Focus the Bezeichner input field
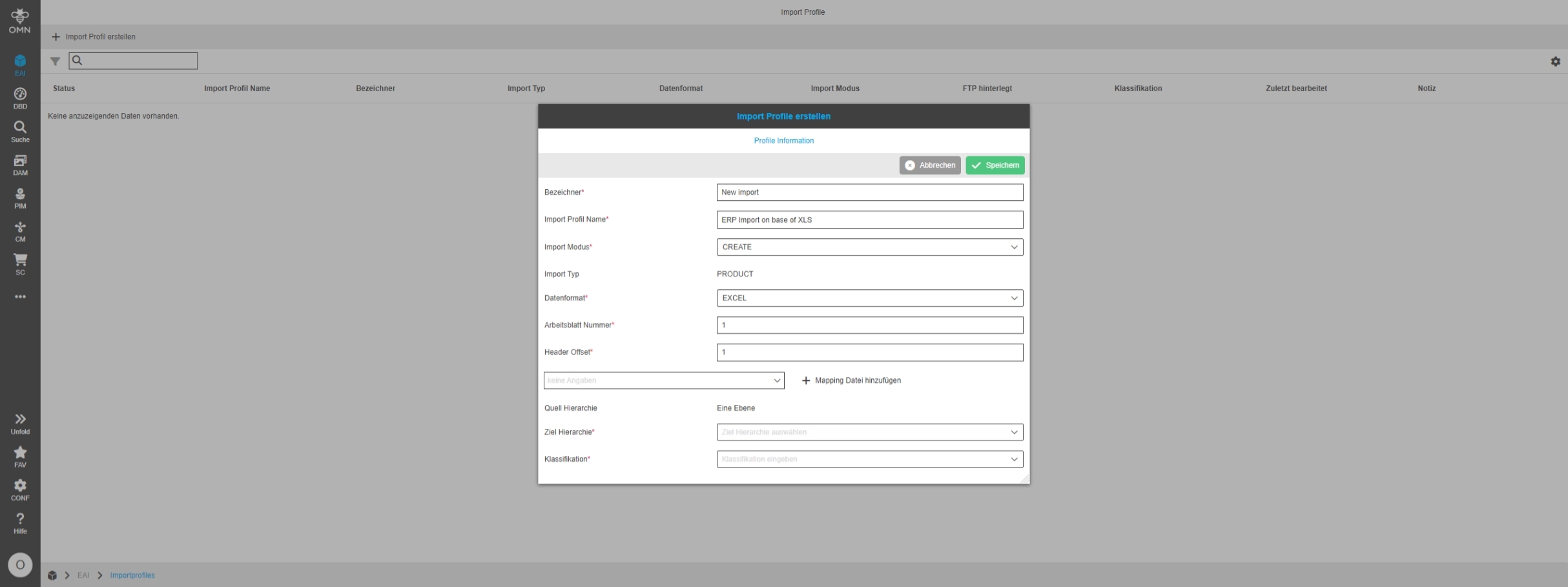The image size is (1568, 587). (870, 192)
